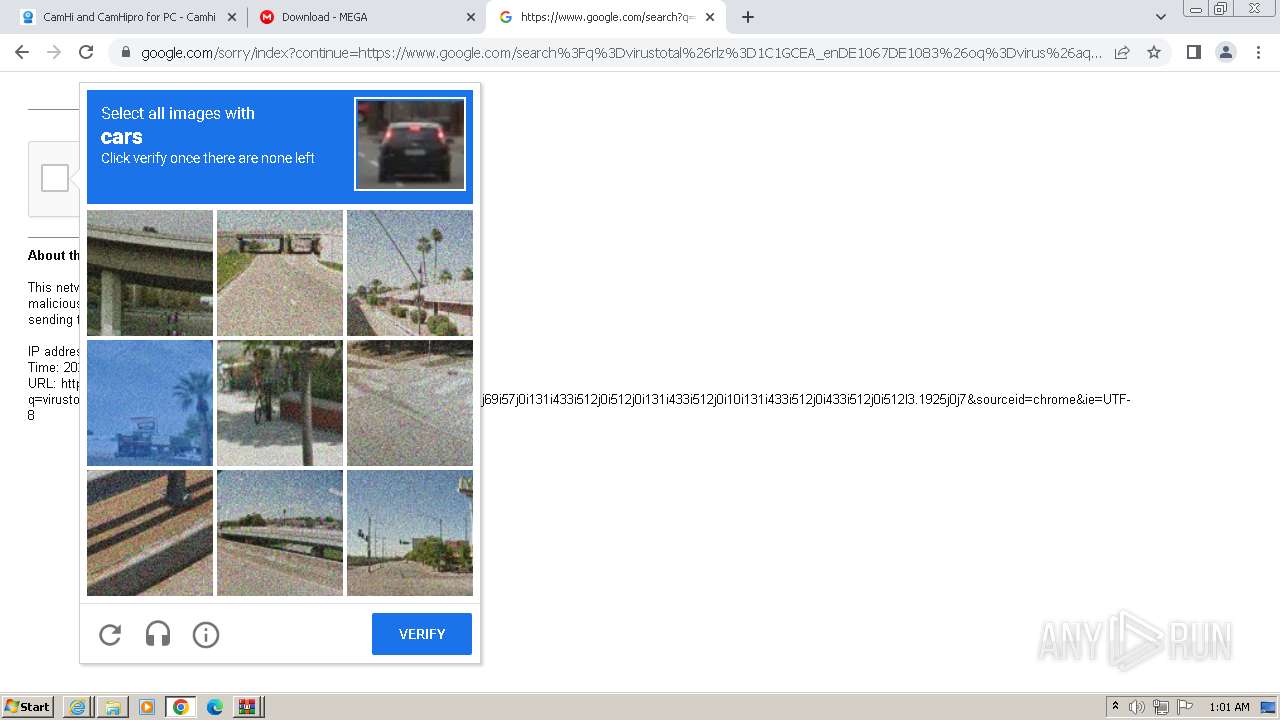Get an audio challenge via headphones icon
This screenshot has height=720, width=1280.
pyautogui.click(x=158, y=634)
